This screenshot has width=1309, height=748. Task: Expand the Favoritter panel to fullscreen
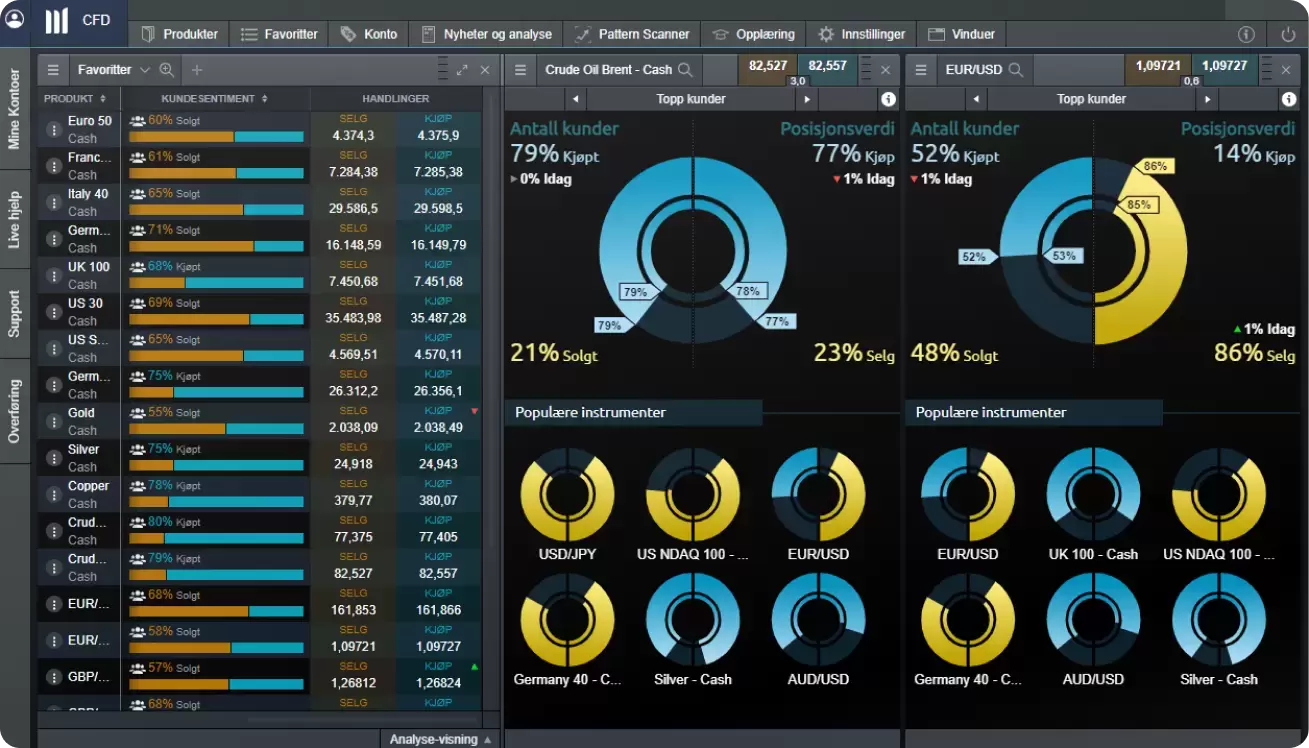click(462, 70)
